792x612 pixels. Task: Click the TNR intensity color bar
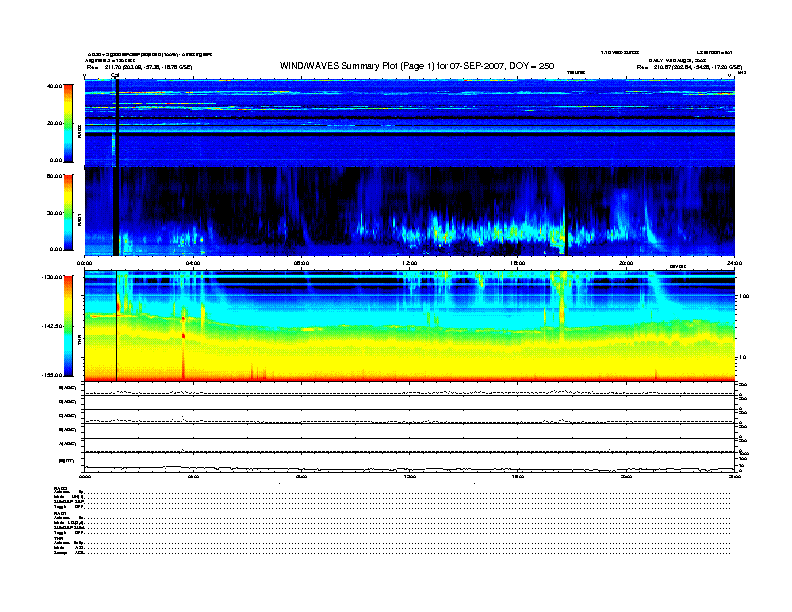click(x=68, y=326)
